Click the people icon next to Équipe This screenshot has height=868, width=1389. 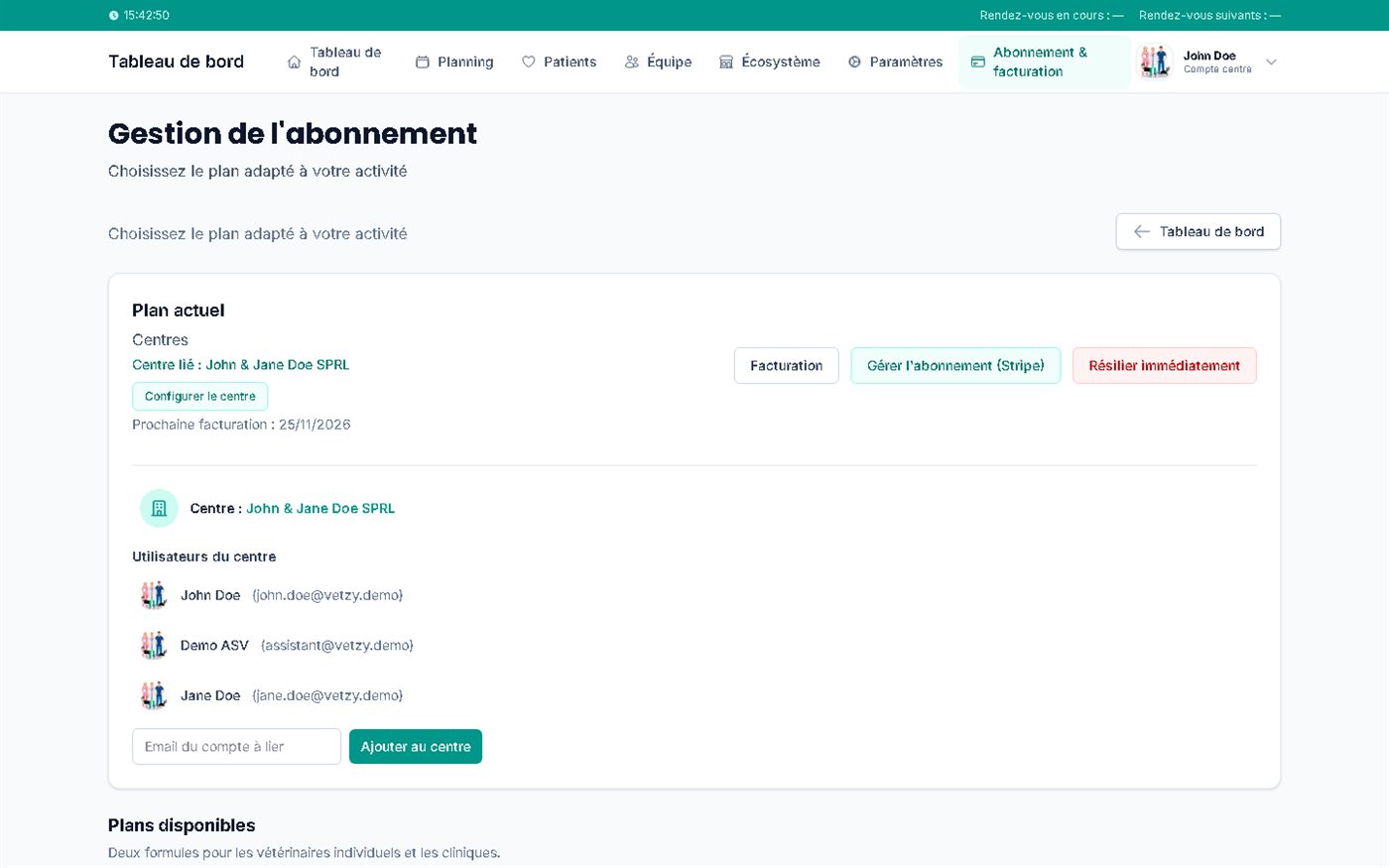[x=632, y=62]
